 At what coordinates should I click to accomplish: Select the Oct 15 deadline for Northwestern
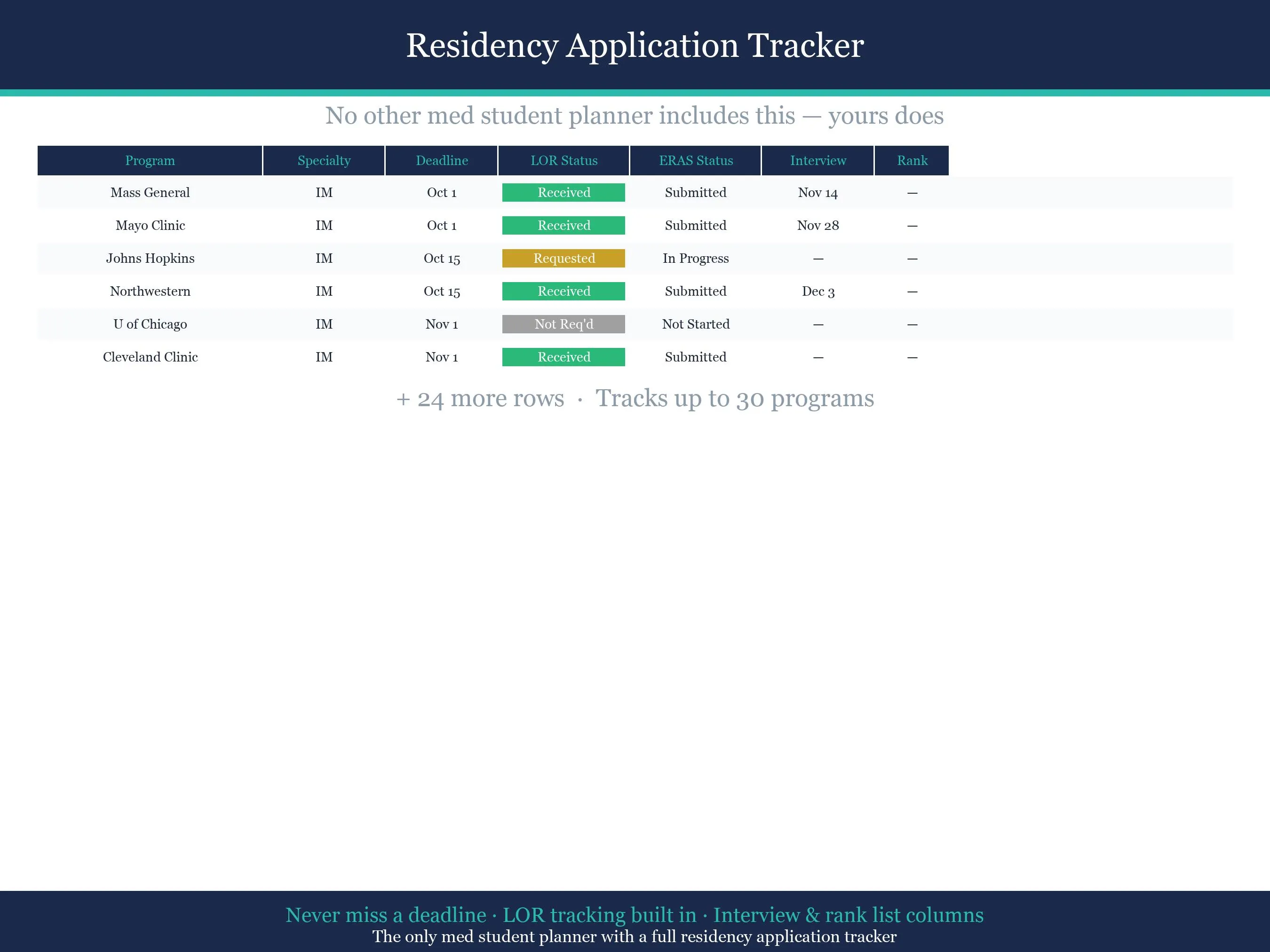pyautogui.click(x=442, y=291)
